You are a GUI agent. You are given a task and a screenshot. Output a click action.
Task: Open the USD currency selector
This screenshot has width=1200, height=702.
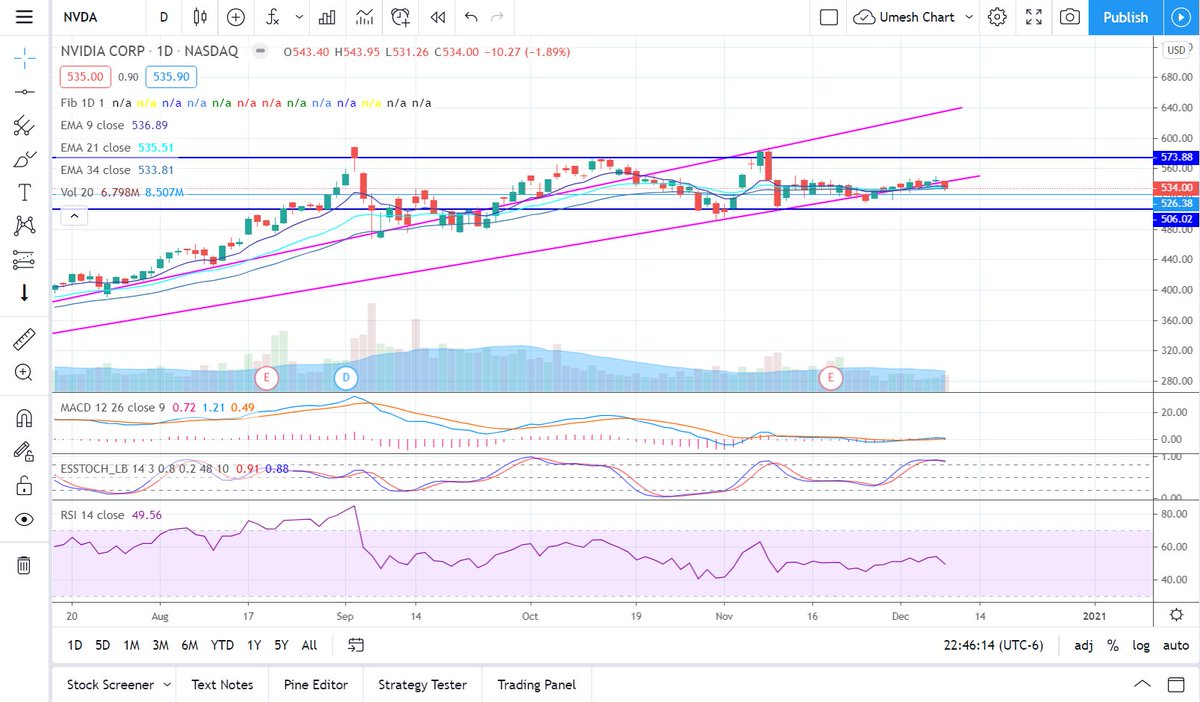coord(1174,49)
